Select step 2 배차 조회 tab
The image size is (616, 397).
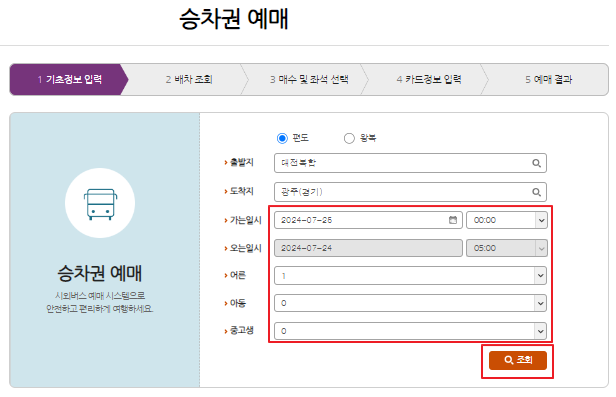[189, 79]
